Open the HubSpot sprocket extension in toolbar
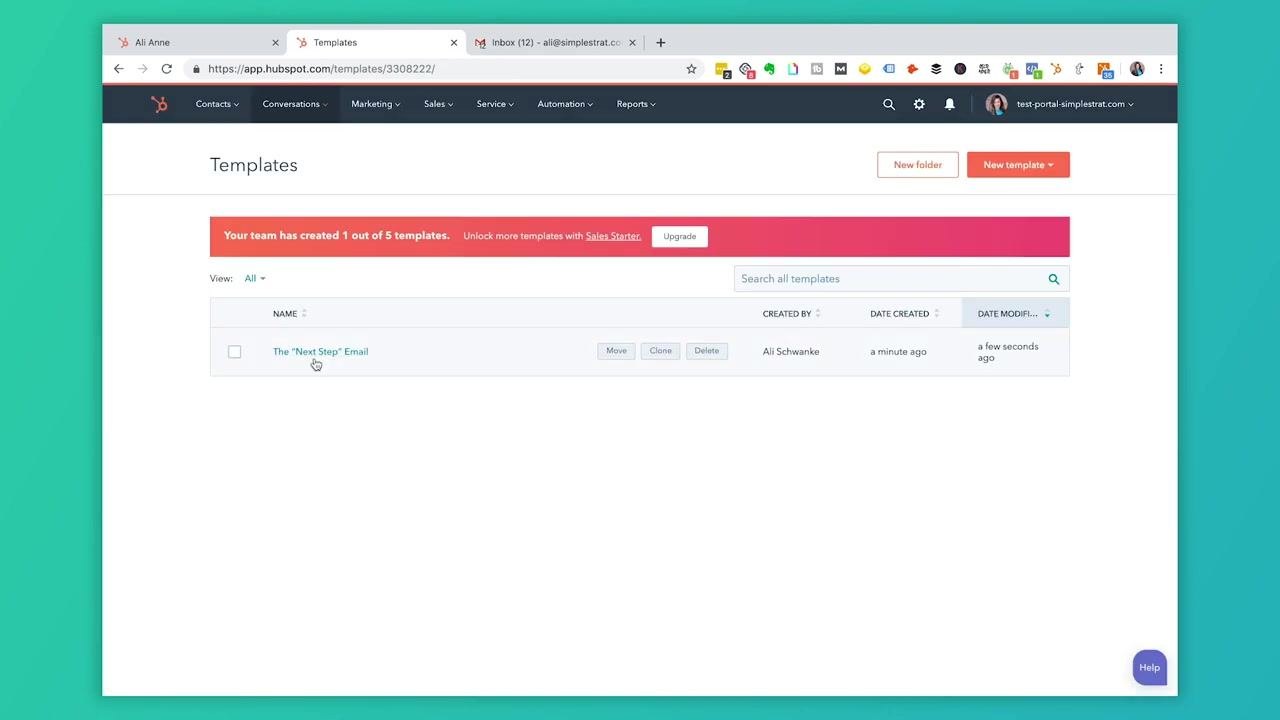Viewport: 1280px width, 720px height. pyautogui.click(x=1056, y=69)
